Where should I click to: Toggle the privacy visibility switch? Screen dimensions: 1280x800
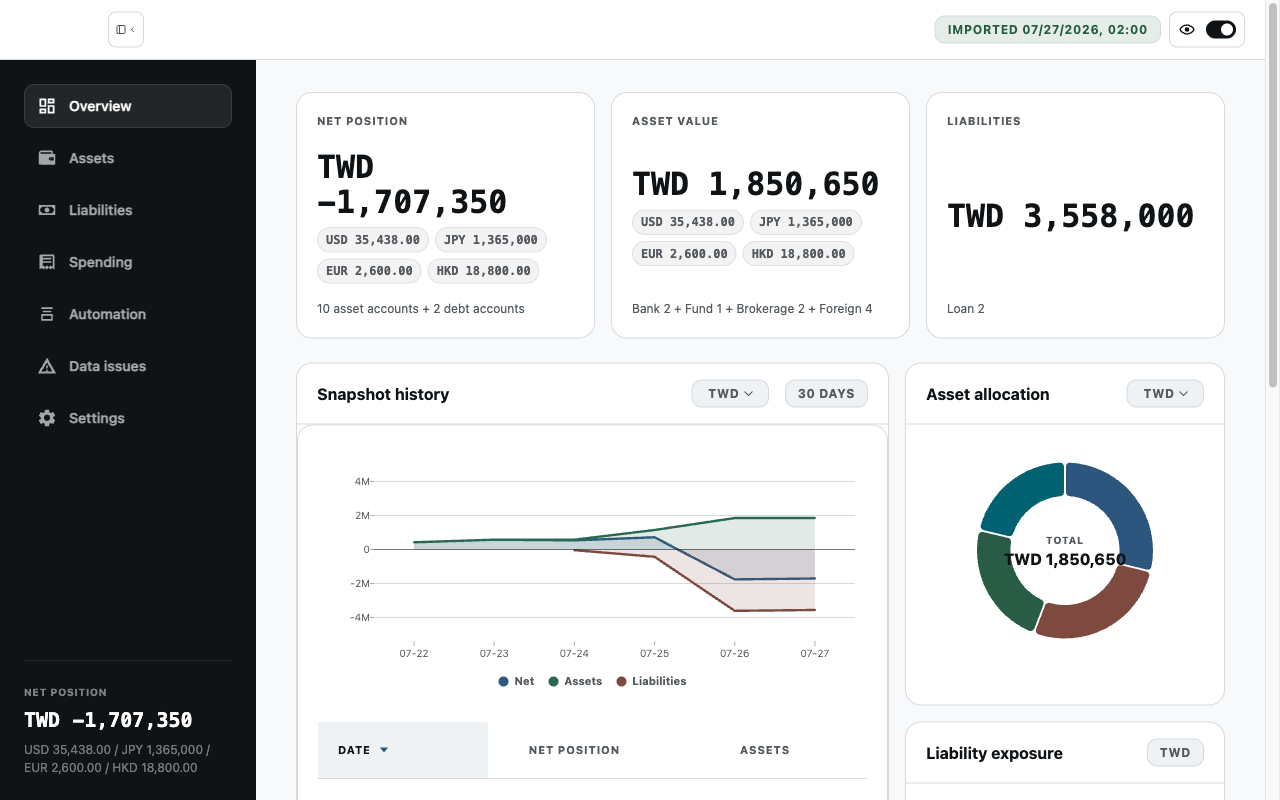(x=1221, y=30)
